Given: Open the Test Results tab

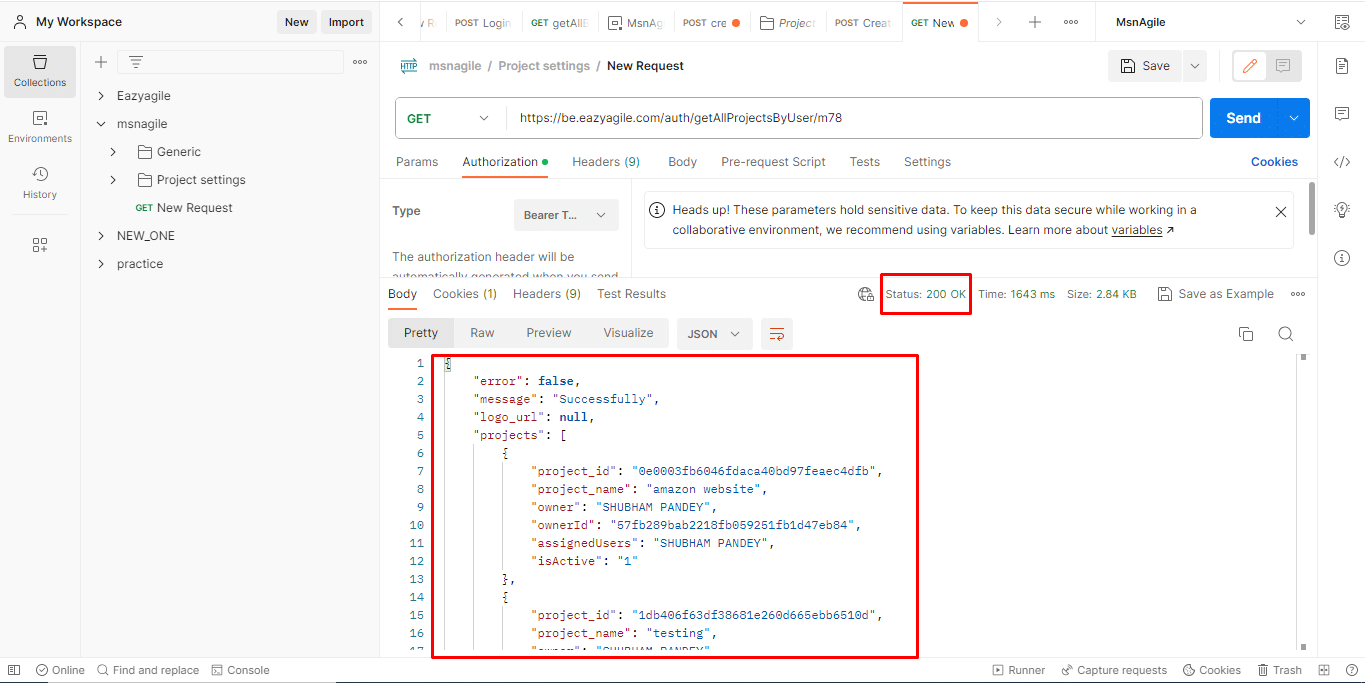Looking at the screenshot, I should (631, 294).
